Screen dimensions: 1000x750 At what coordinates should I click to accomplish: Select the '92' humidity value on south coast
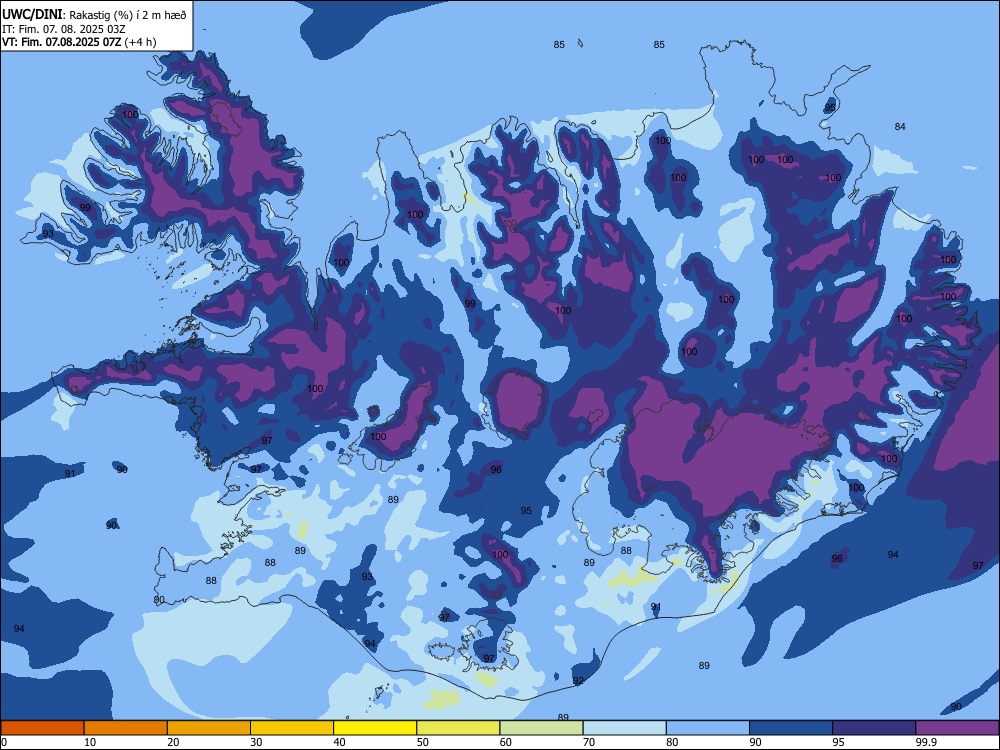[578, 681]
